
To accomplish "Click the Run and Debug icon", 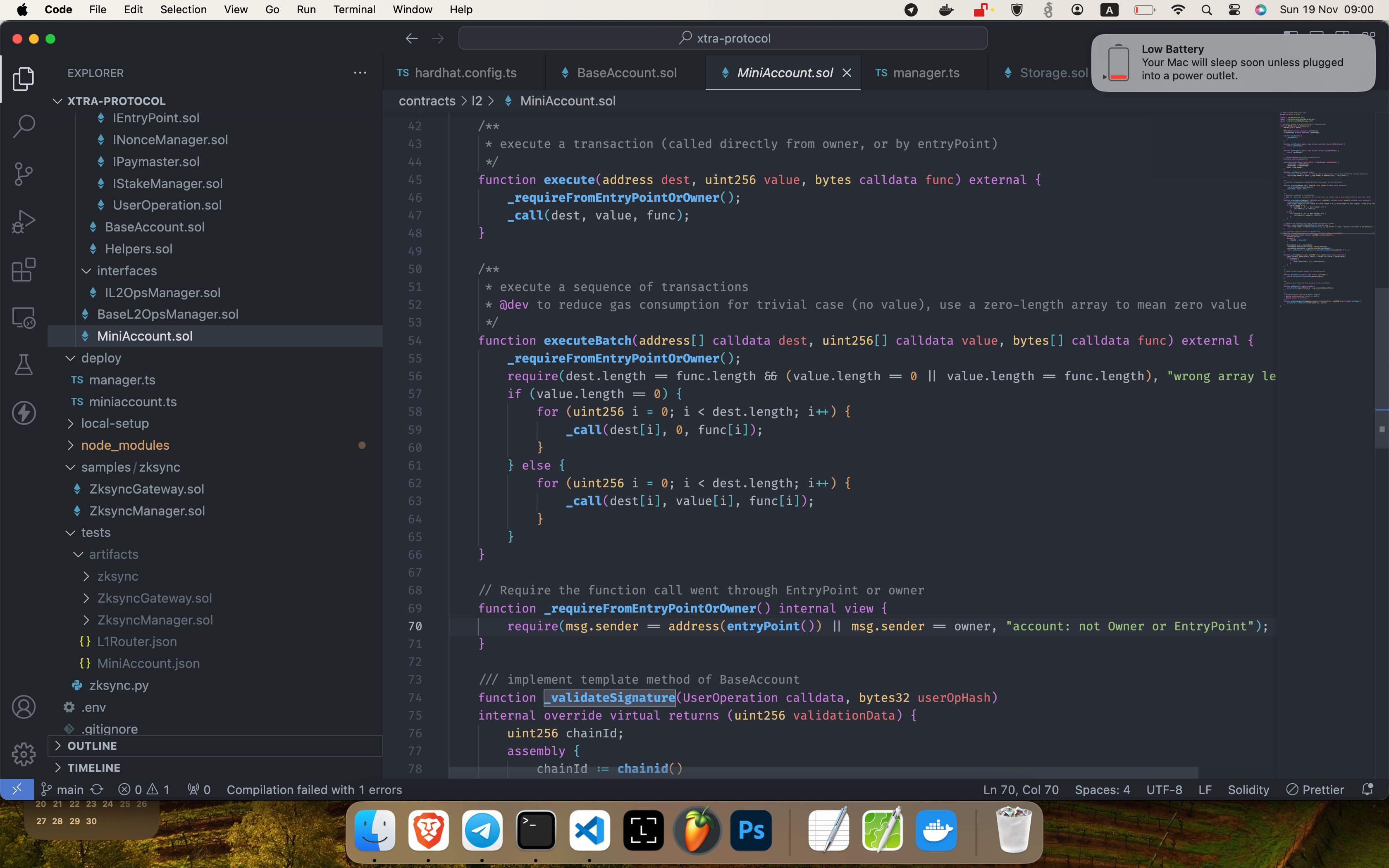I will [24, 221].
